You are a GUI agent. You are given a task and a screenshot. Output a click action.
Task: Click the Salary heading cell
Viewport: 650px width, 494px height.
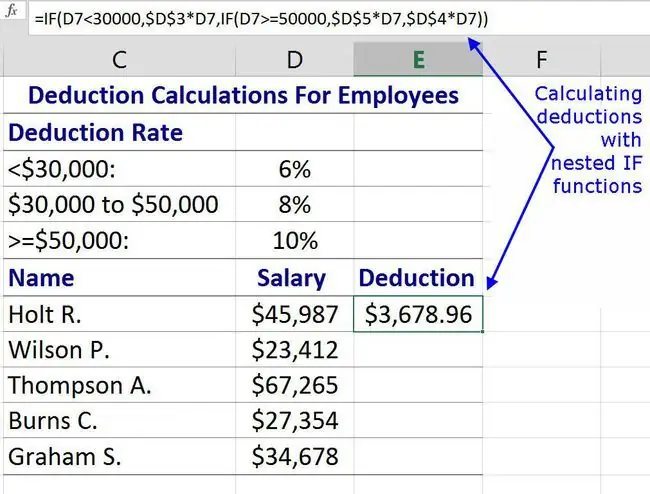[295, 277]
